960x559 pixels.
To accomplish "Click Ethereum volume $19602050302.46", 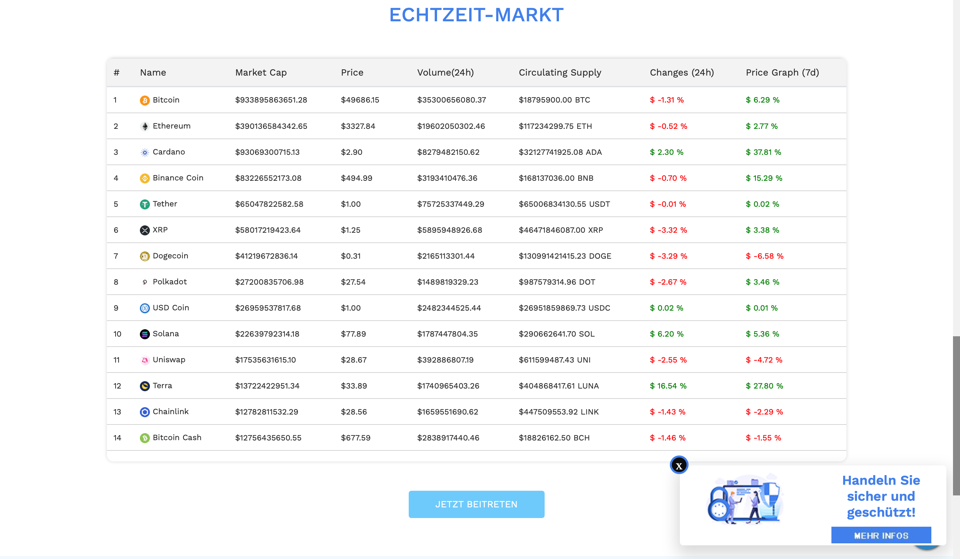I will pyautogui.click(x=451, y=126).
